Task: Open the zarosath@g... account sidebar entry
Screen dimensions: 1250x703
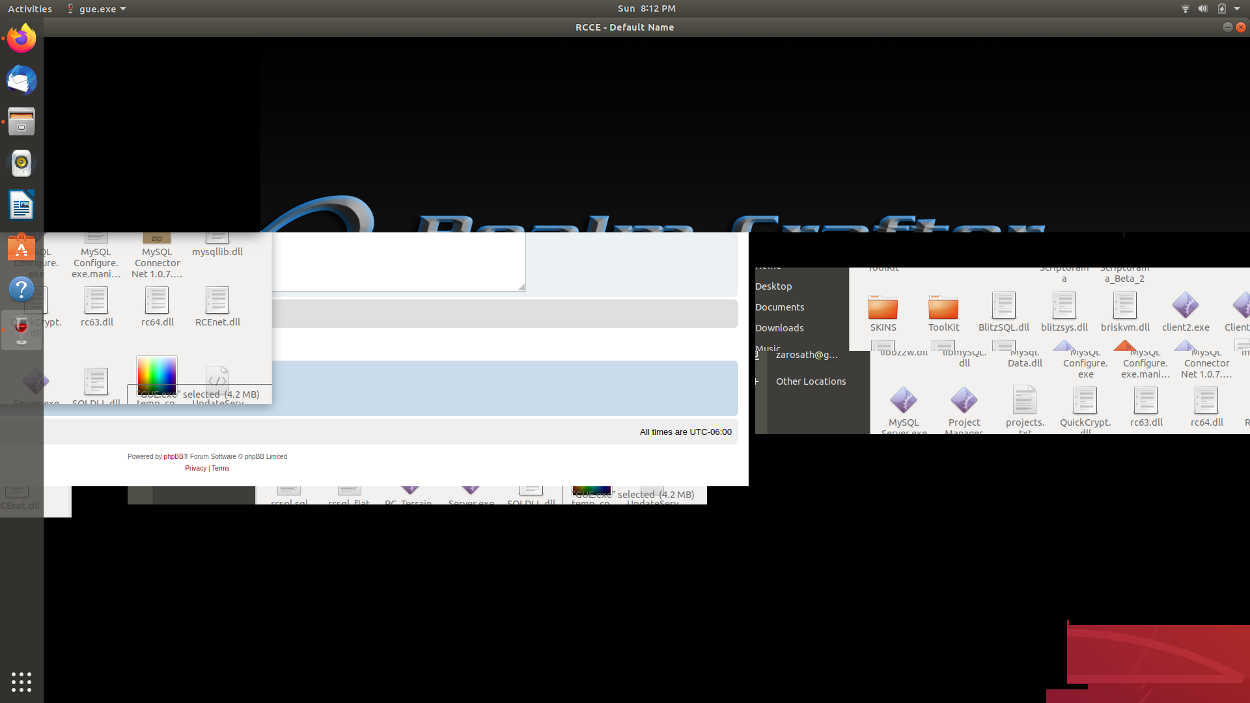Action: (807, 355)
